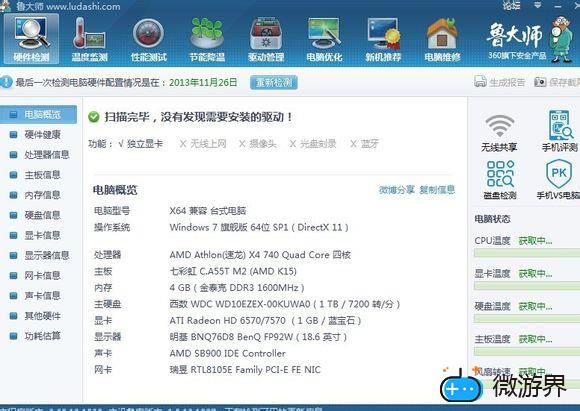Click the 鲁大师 logo with mascot

[x=530, y=39]
